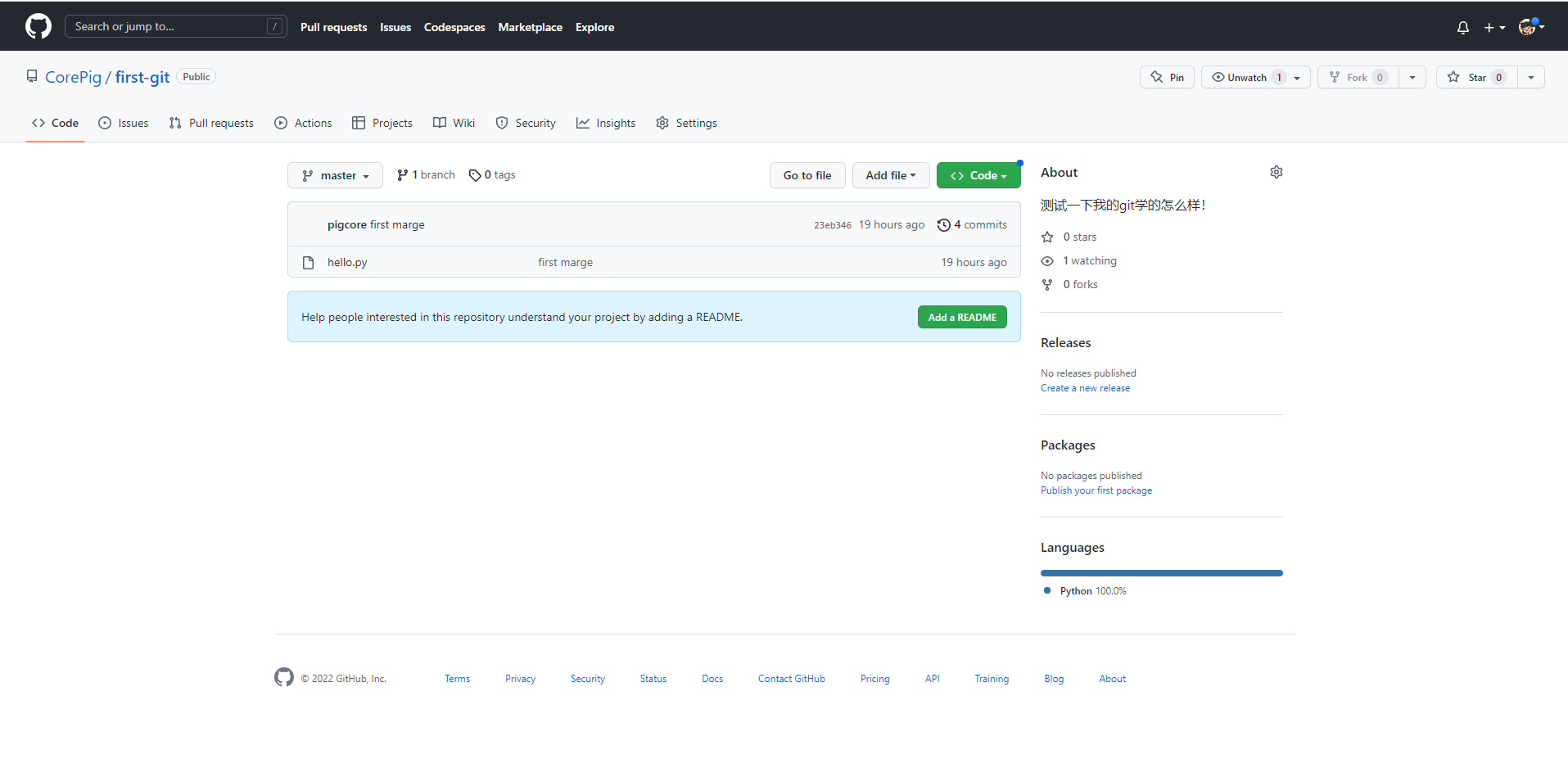
Task: Open the Add file dropdown
Action: [x=891, y=175]
